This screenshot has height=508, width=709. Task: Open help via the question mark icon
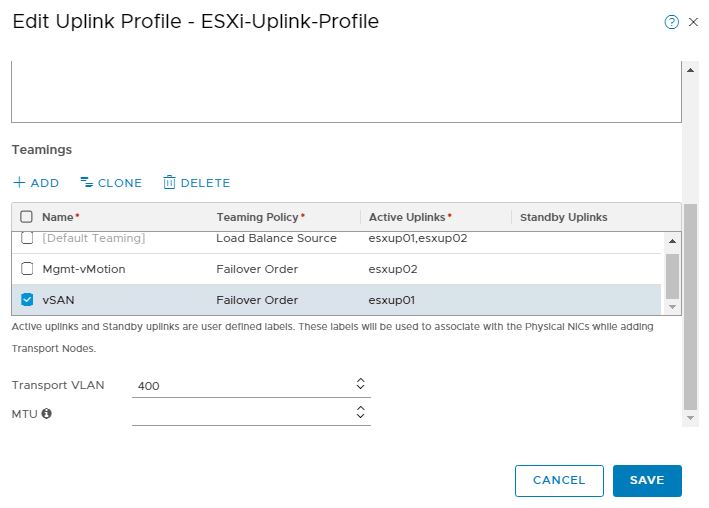[672, 22]
